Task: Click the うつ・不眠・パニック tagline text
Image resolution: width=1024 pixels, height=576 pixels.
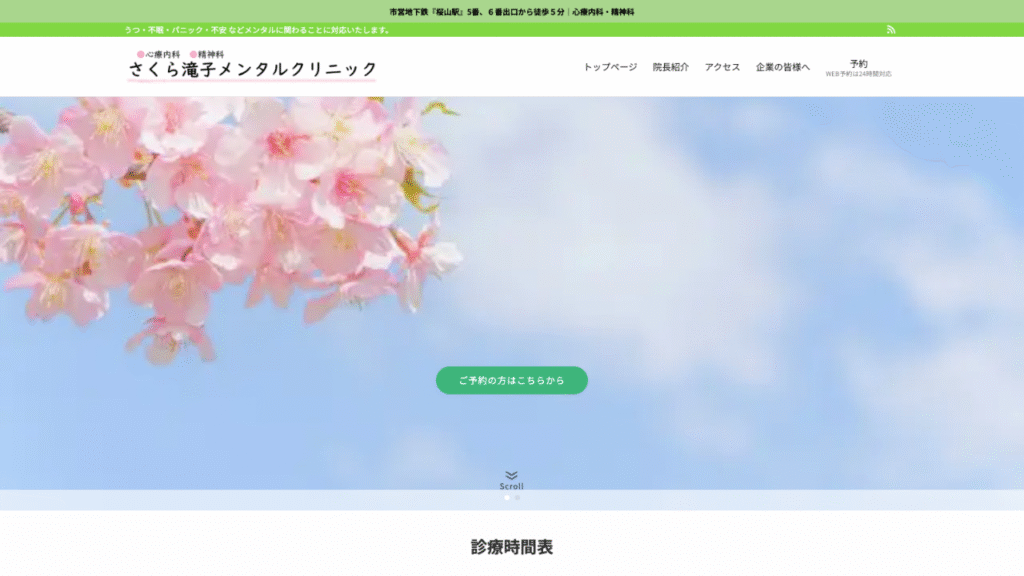Action: point(257,30)
